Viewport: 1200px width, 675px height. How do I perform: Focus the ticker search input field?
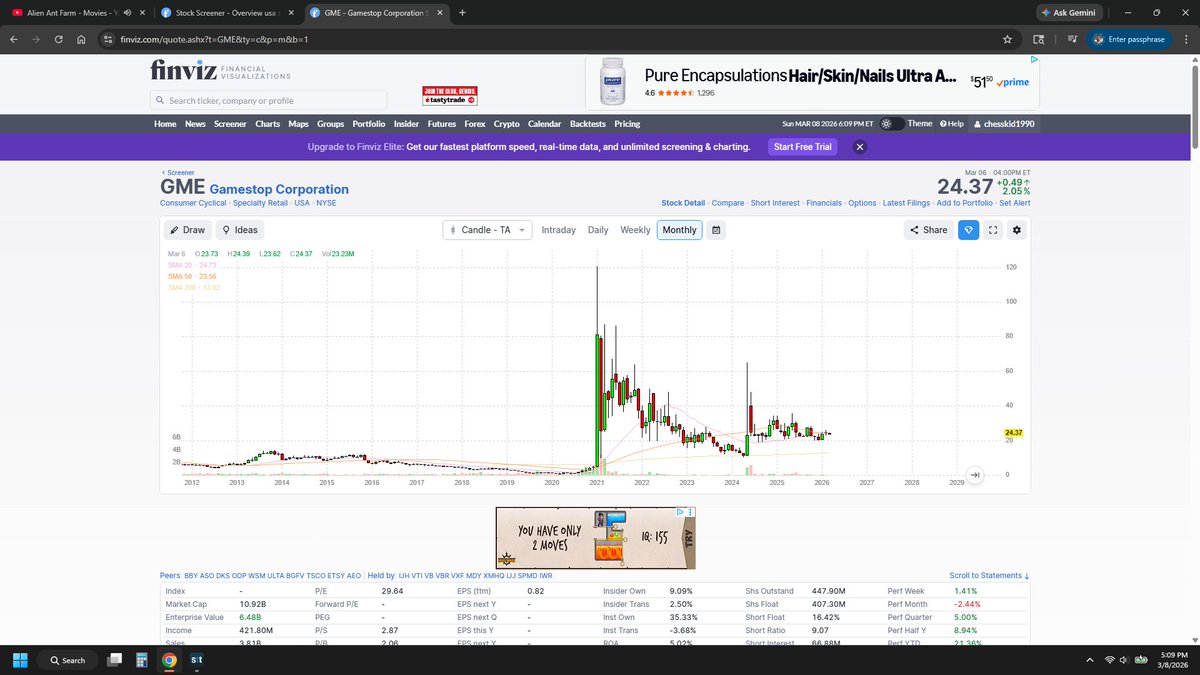(x=268, y=100)
